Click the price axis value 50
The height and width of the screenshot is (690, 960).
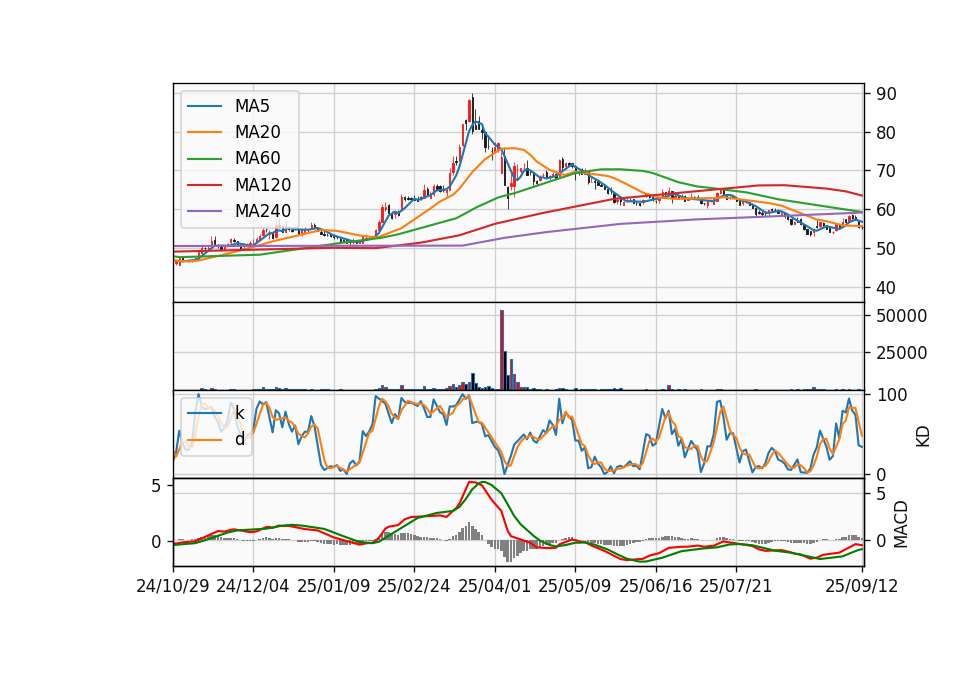click(887, 249)
